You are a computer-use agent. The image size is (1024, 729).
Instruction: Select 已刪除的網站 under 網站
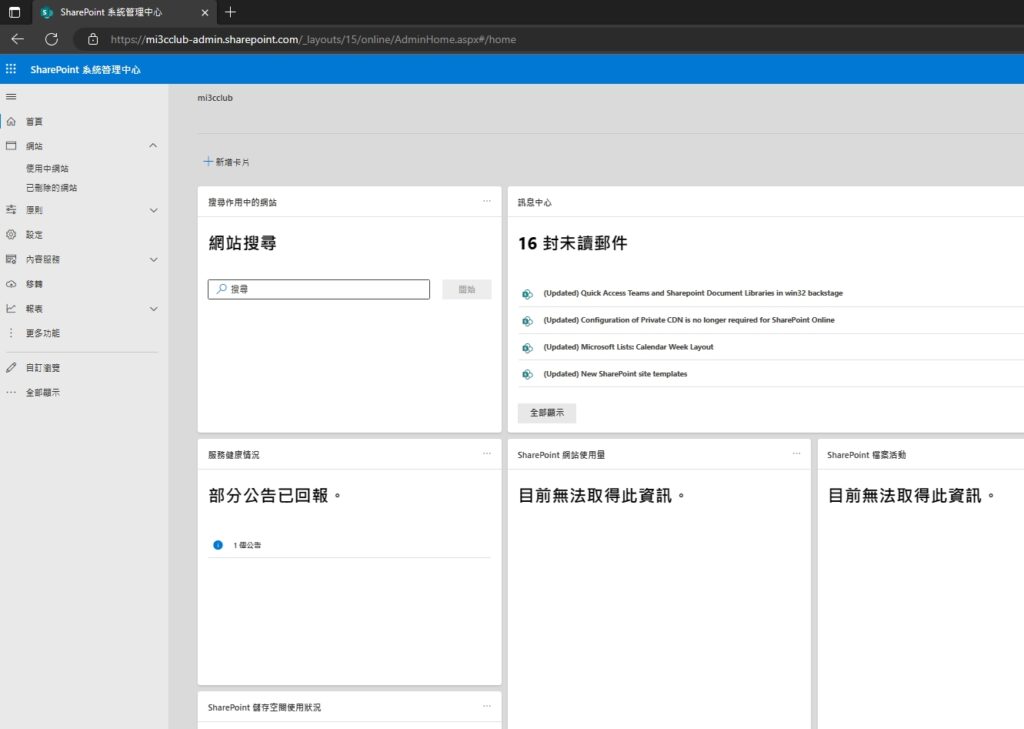(52, 188)
